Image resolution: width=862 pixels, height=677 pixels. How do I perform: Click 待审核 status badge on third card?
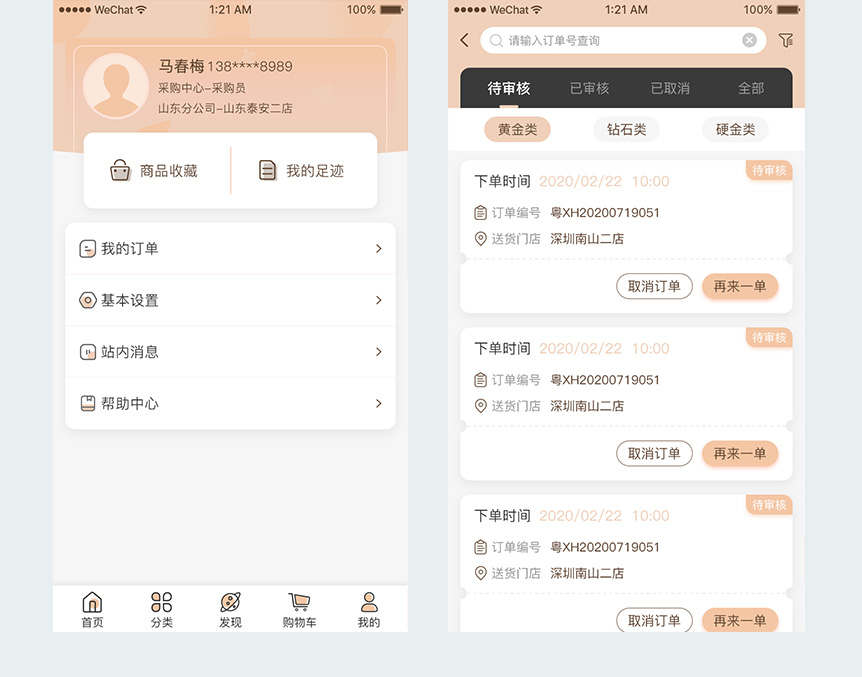pyautogui.click(x=769, y=504)
